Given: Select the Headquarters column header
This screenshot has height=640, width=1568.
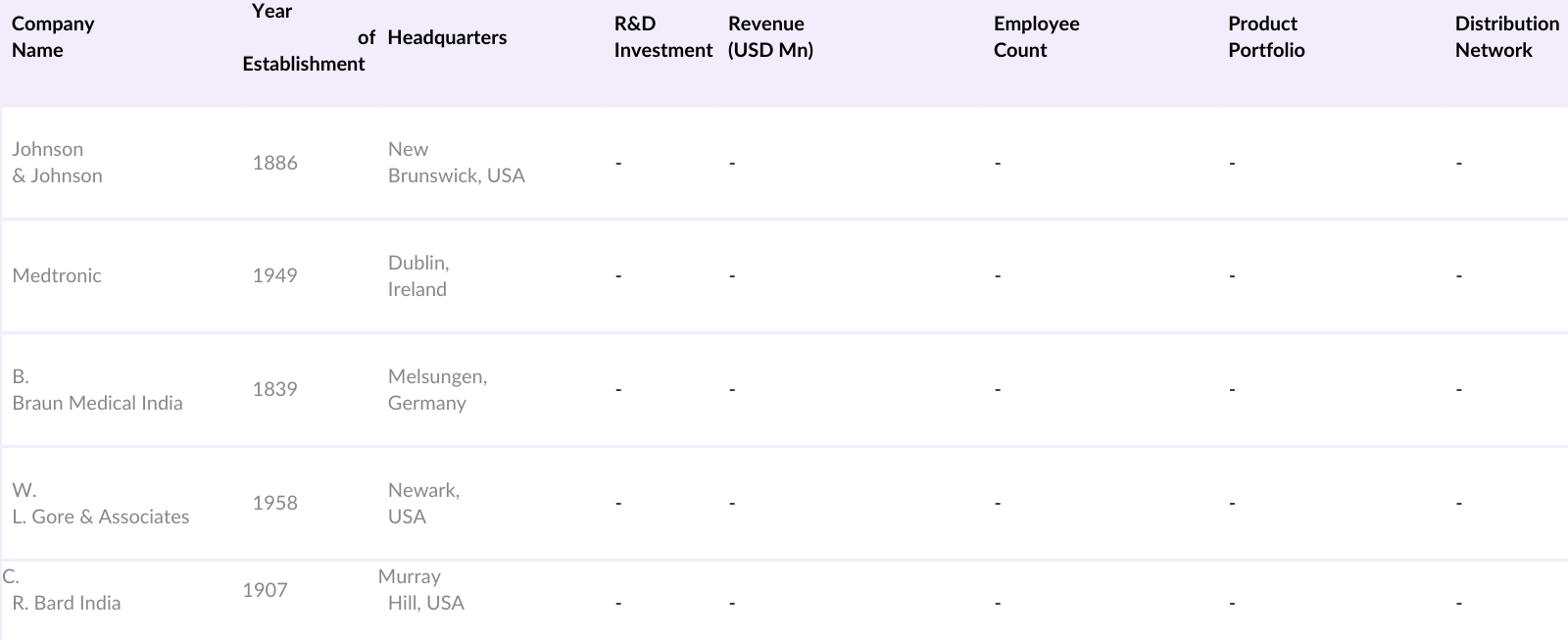Looking at the screenshot, I should (447, 37).
